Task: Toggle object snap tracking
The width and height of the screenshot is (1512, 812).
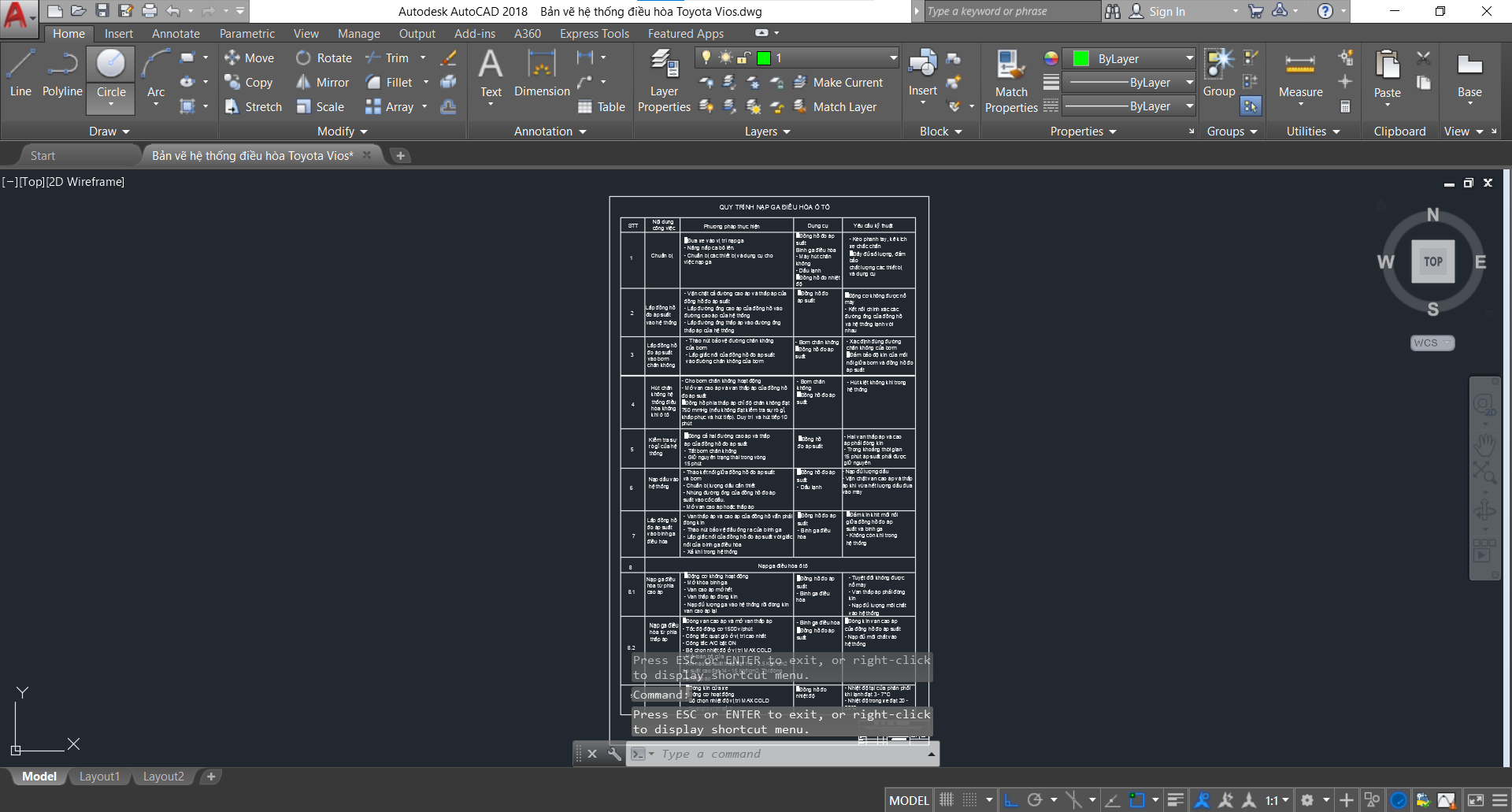Action: pos(1113,800)
